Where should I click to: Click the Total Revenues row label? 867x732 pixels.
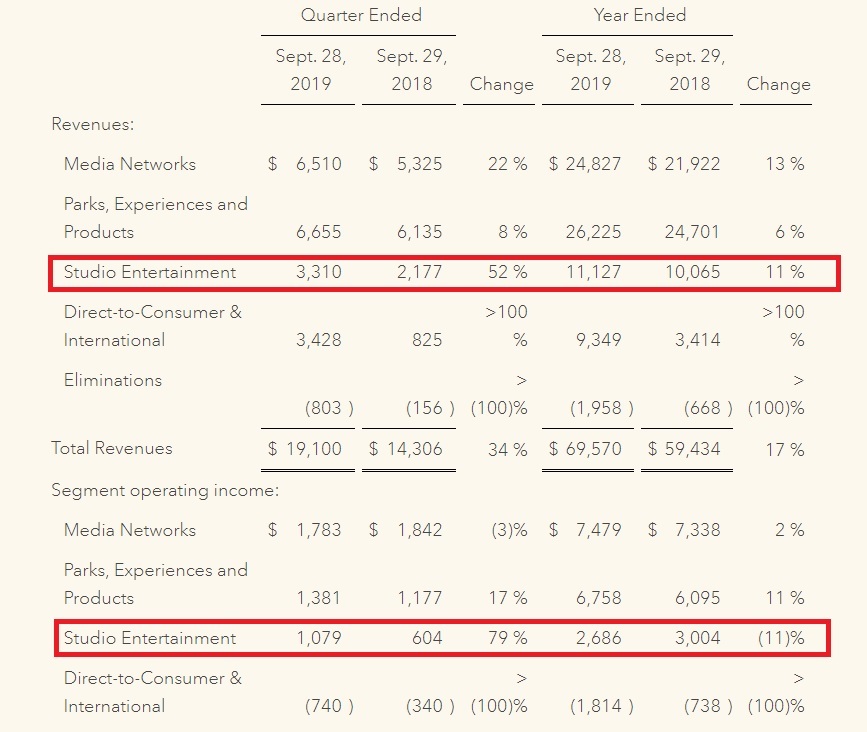tap(112, 448)
